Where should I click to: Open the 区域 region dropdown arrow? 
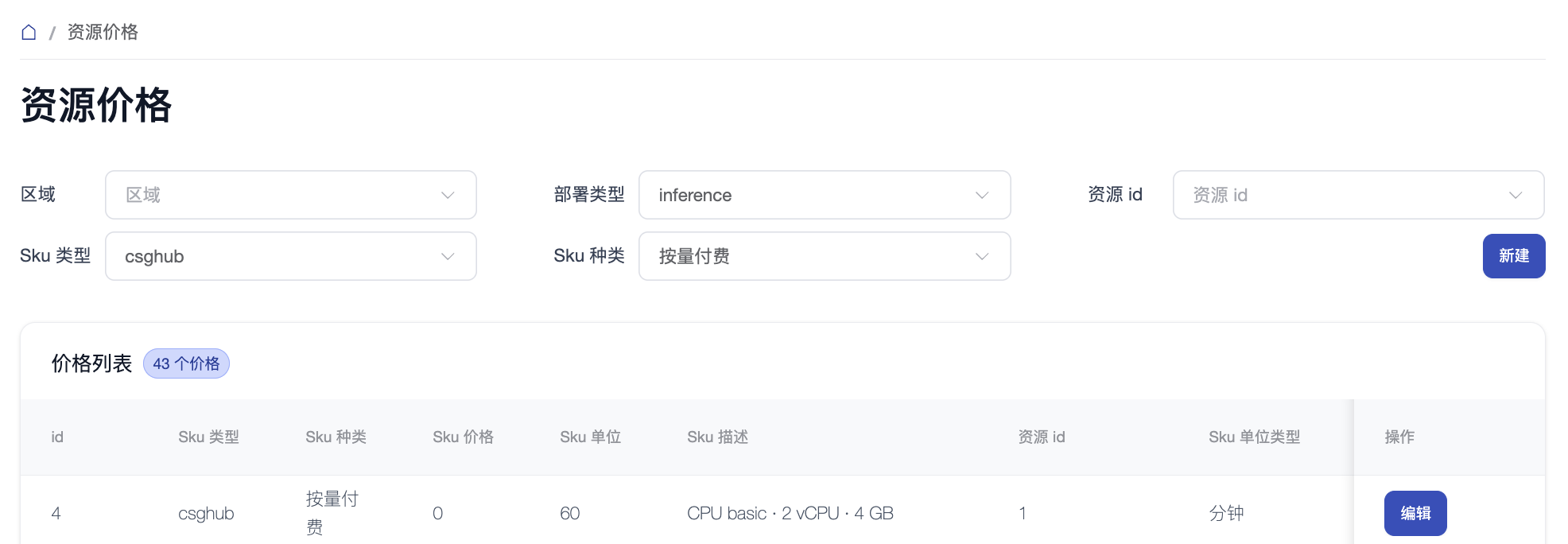click(447, 195)
